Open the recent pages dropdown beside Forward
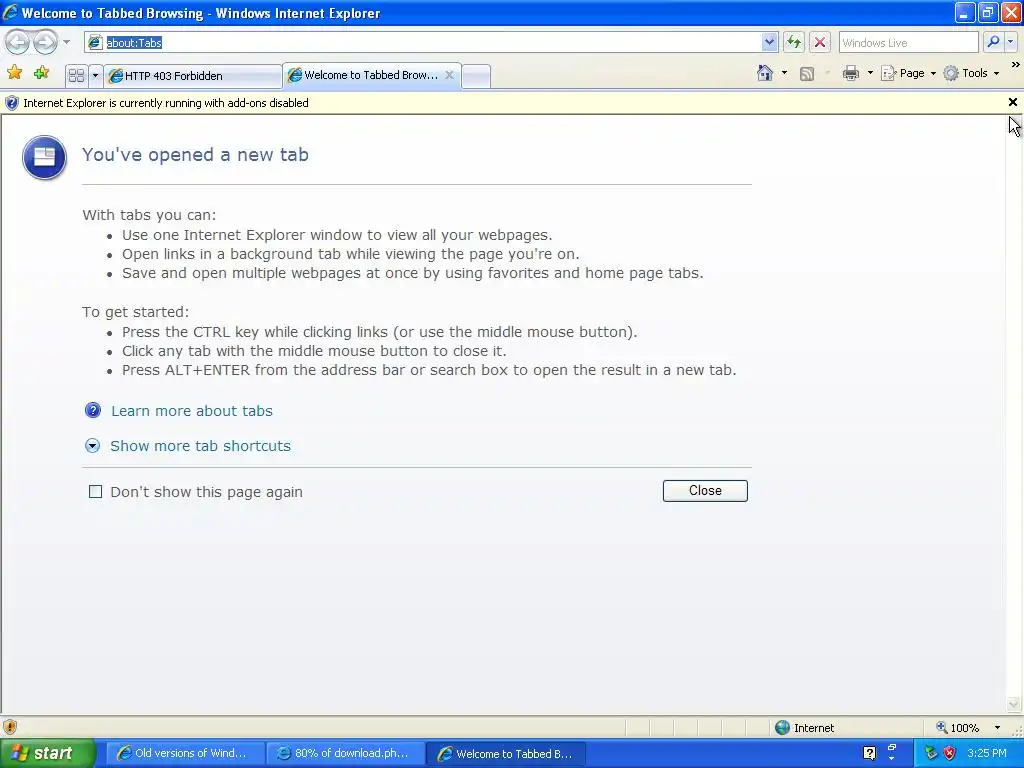The image size is (1024, 768). (67, 42)
